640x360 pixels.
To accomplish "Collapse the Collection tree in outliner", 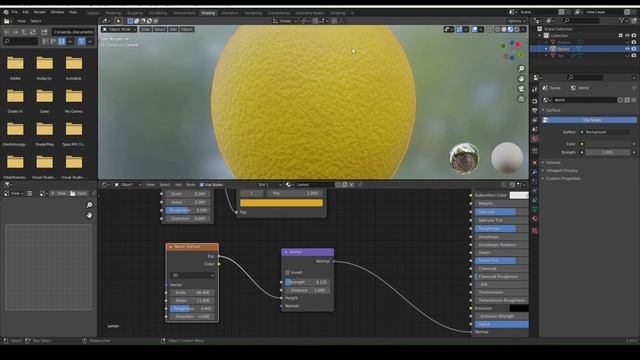I will [x=540, y=36].
